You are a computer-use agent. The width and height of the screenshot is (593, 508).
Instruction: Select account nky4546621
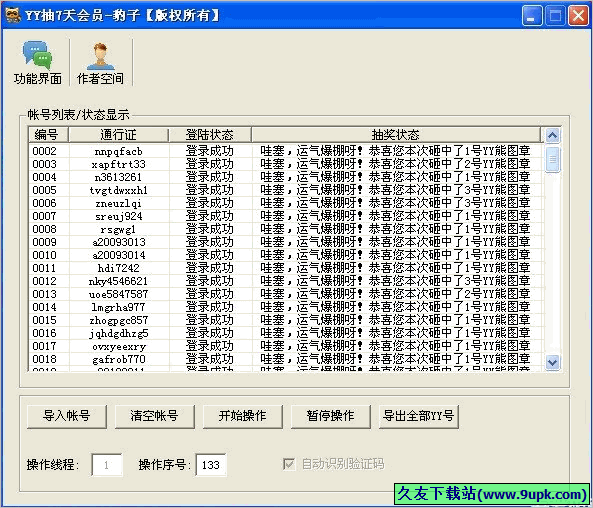(x=119, y=281)
